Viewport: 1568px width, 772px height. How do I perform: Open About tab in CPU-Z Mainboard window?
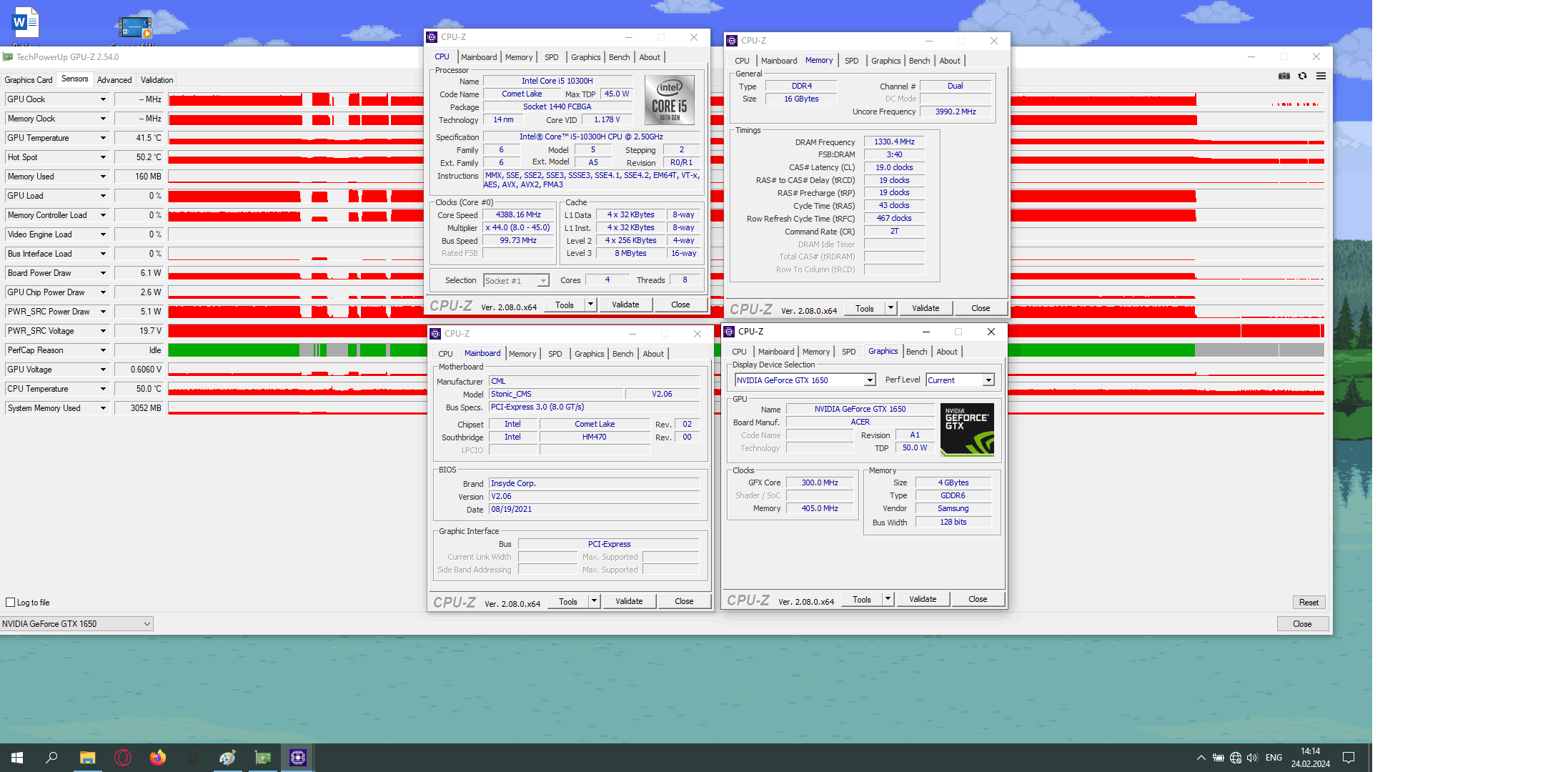coord(653,354)
